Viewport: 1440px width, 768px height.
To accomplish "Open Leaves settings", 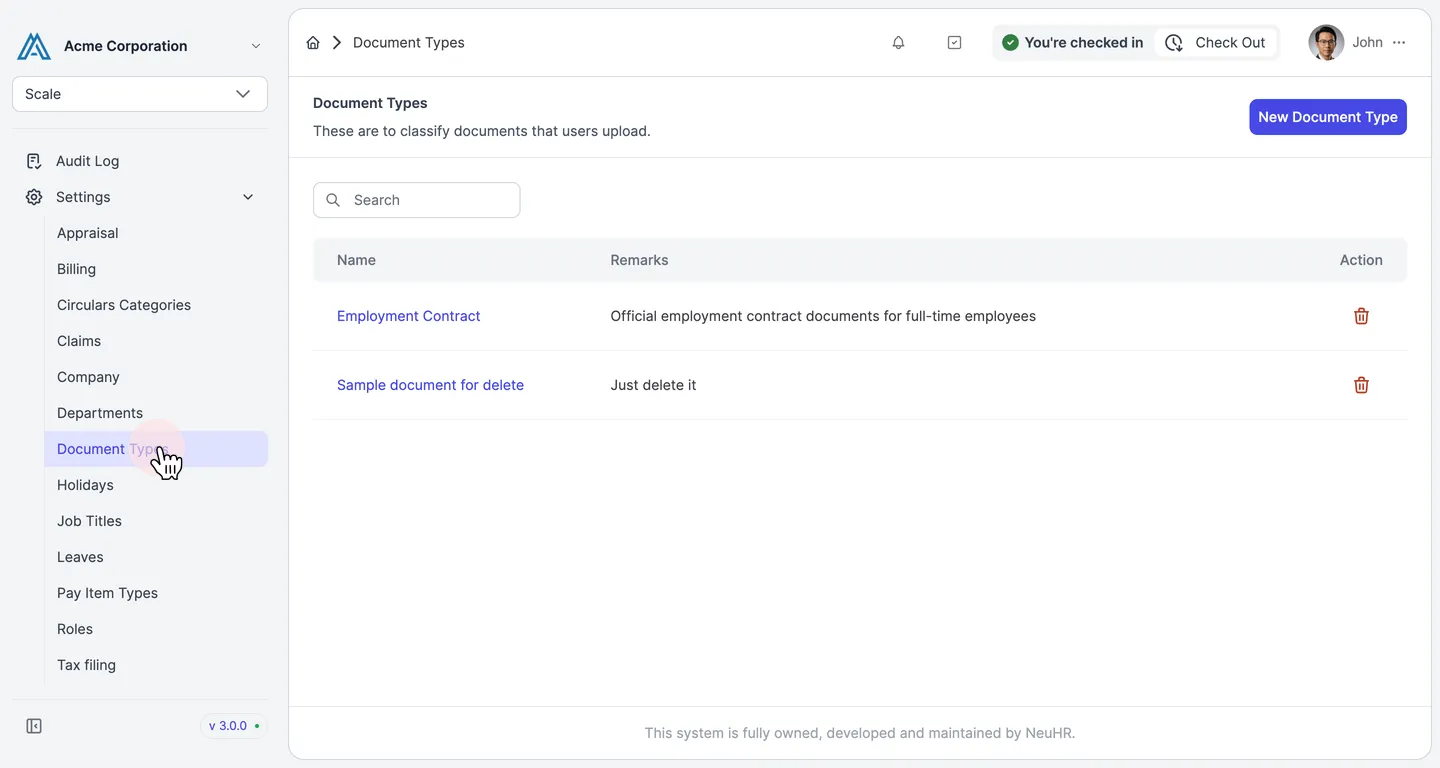I will tap(80, 557).
